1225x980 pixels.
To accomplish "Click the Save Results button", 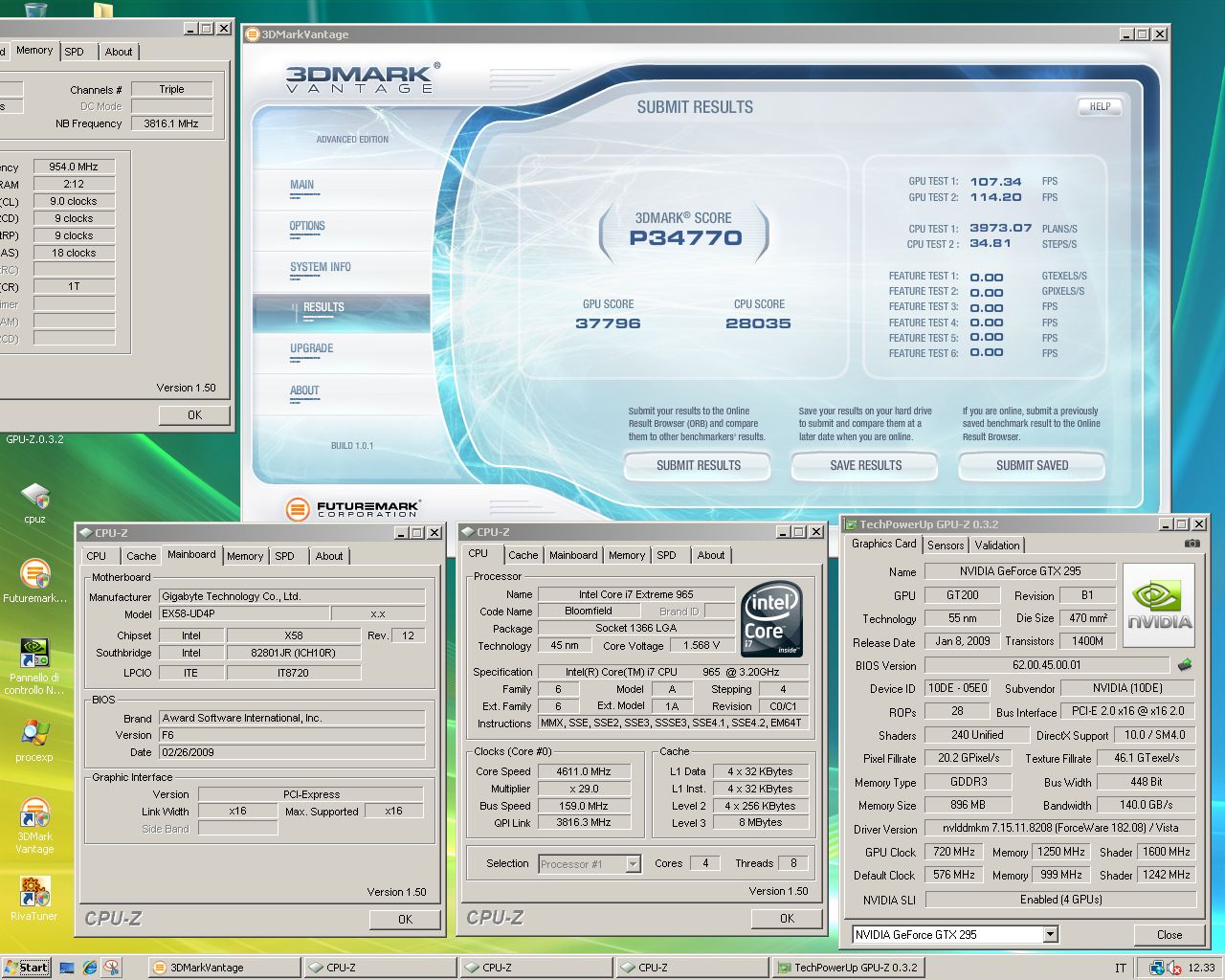I will (866, 465).
